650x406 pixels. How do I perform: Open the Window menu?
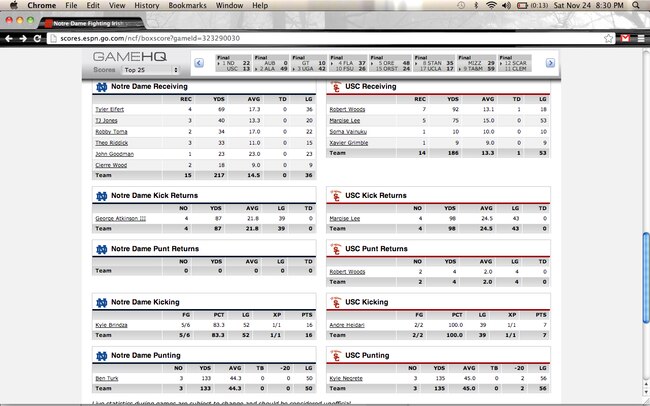pos(229,5)
